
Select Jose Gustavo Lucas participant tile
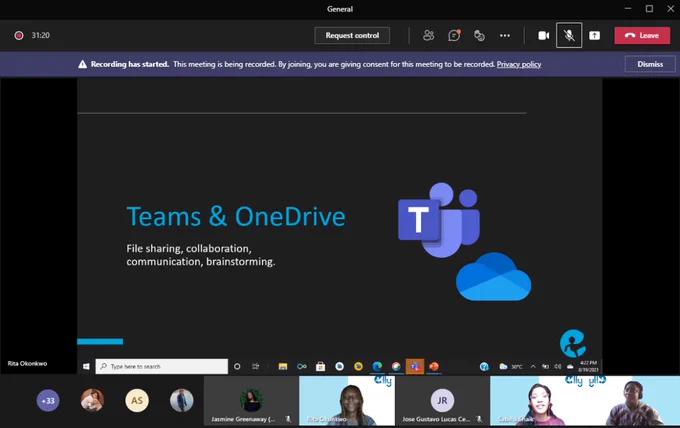point(442,401)
